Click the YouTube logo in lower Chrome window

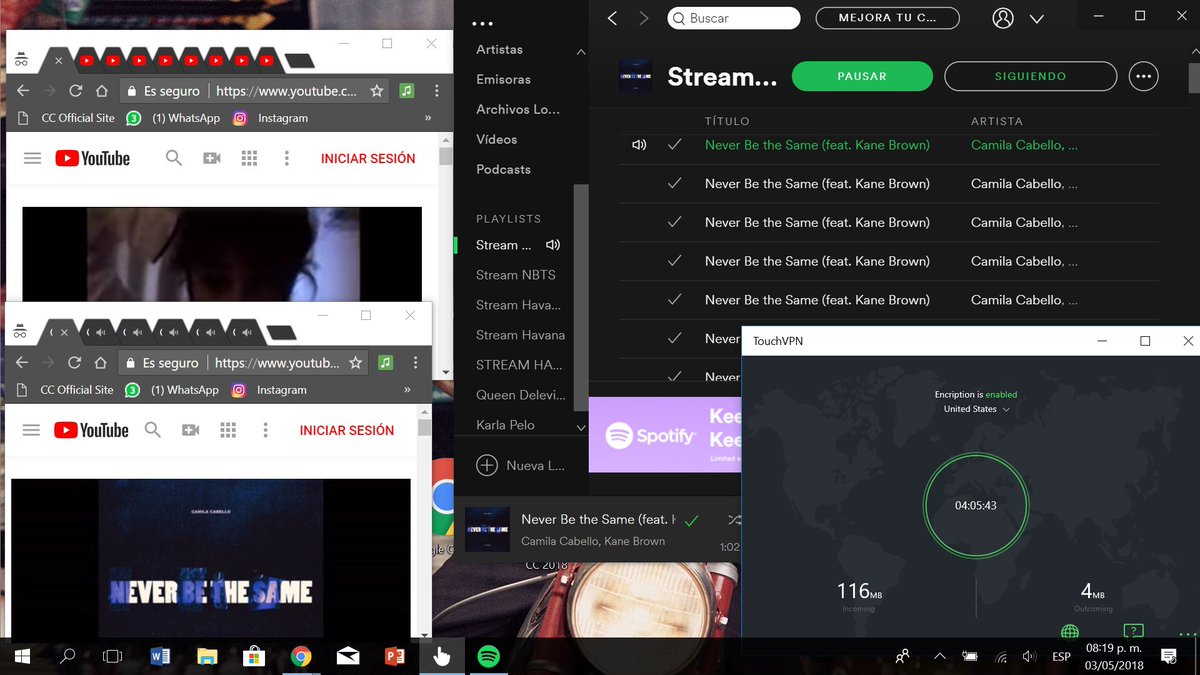(91, 430)
